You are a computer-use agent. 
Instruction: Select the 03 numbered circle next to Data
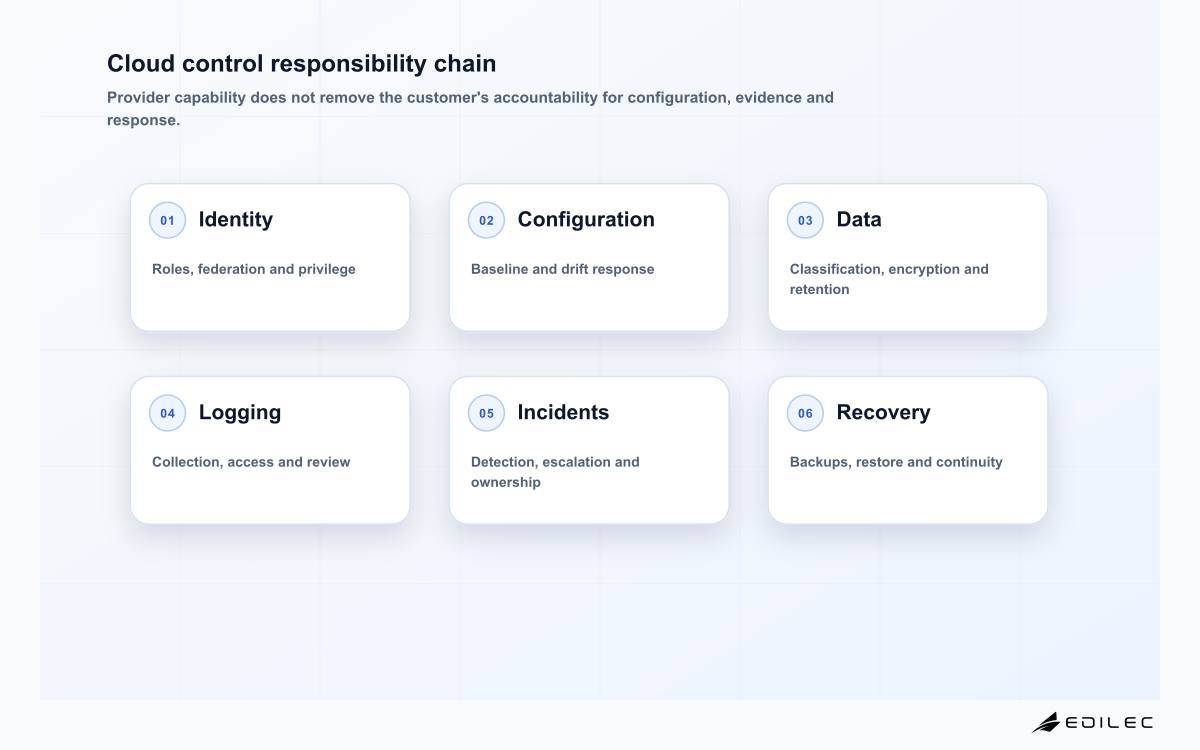pyautogui.click(x=805, y=220)
